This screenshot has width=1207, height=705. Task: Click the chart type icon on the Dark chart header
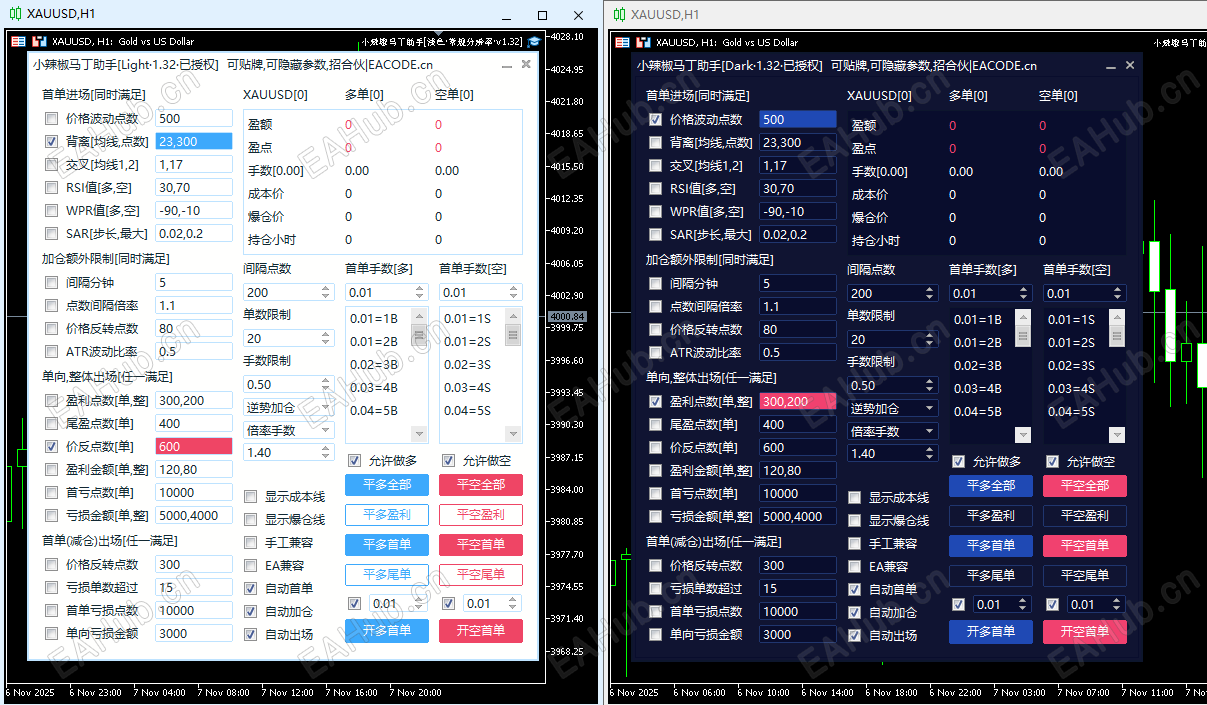(644, 42)
